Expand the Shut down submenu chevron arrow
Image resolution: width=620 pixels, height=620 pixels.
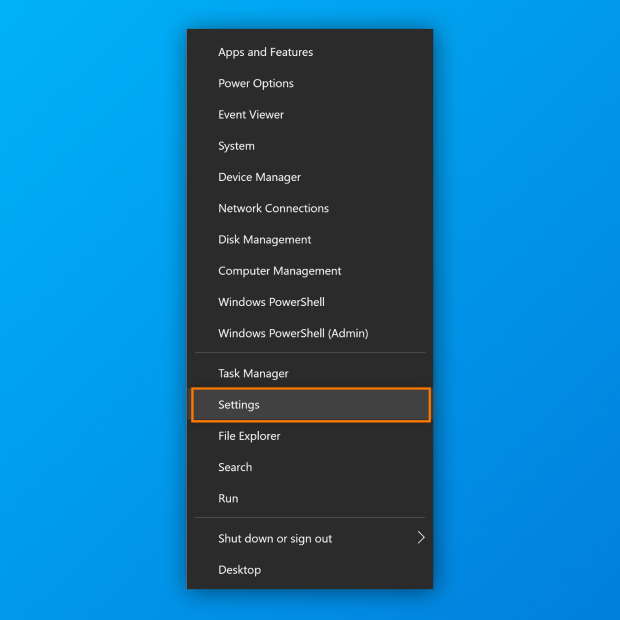[421, 538]
